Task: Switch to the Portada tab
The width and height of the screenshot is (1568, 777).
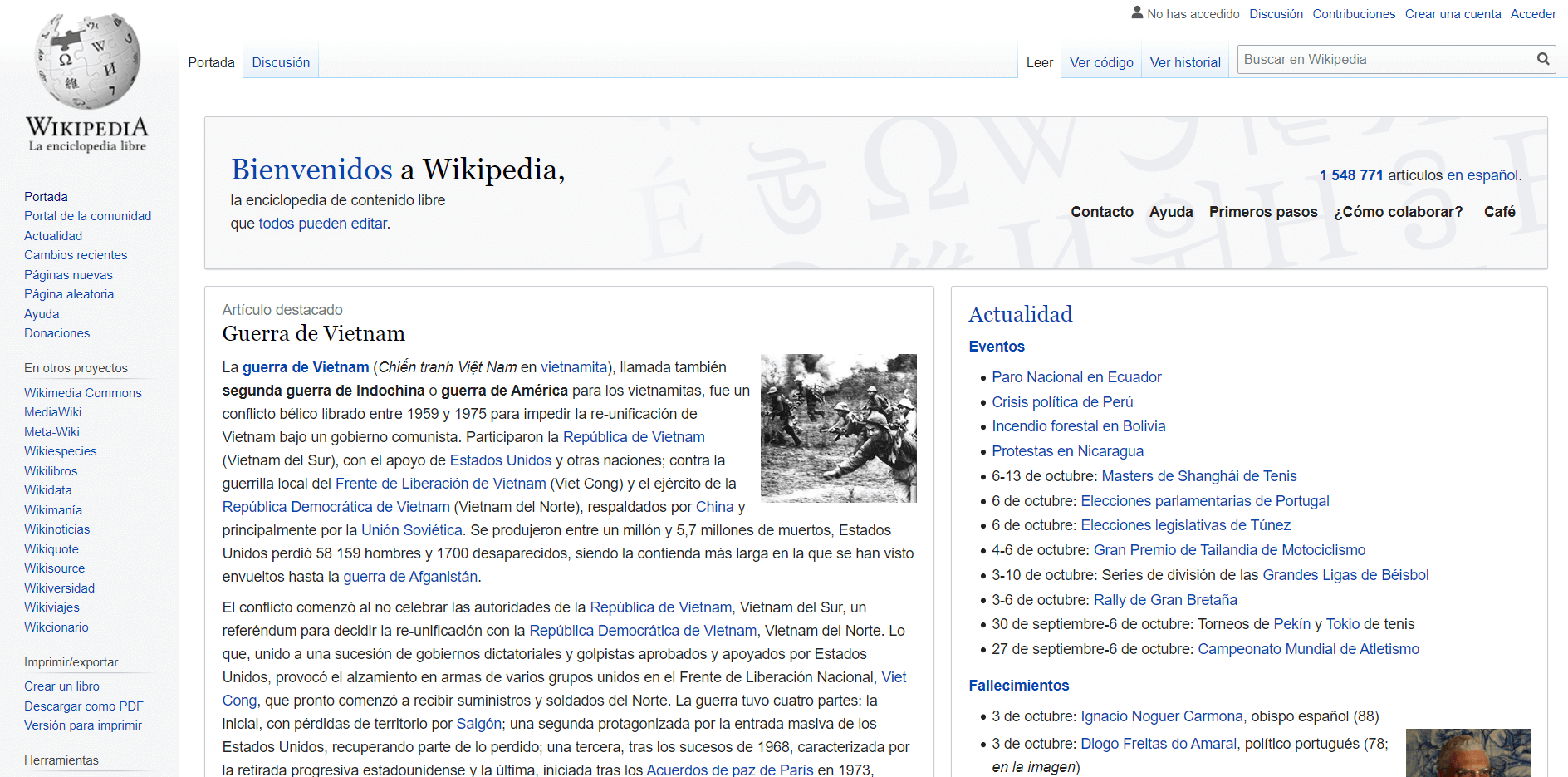Action: click(211, 62)
